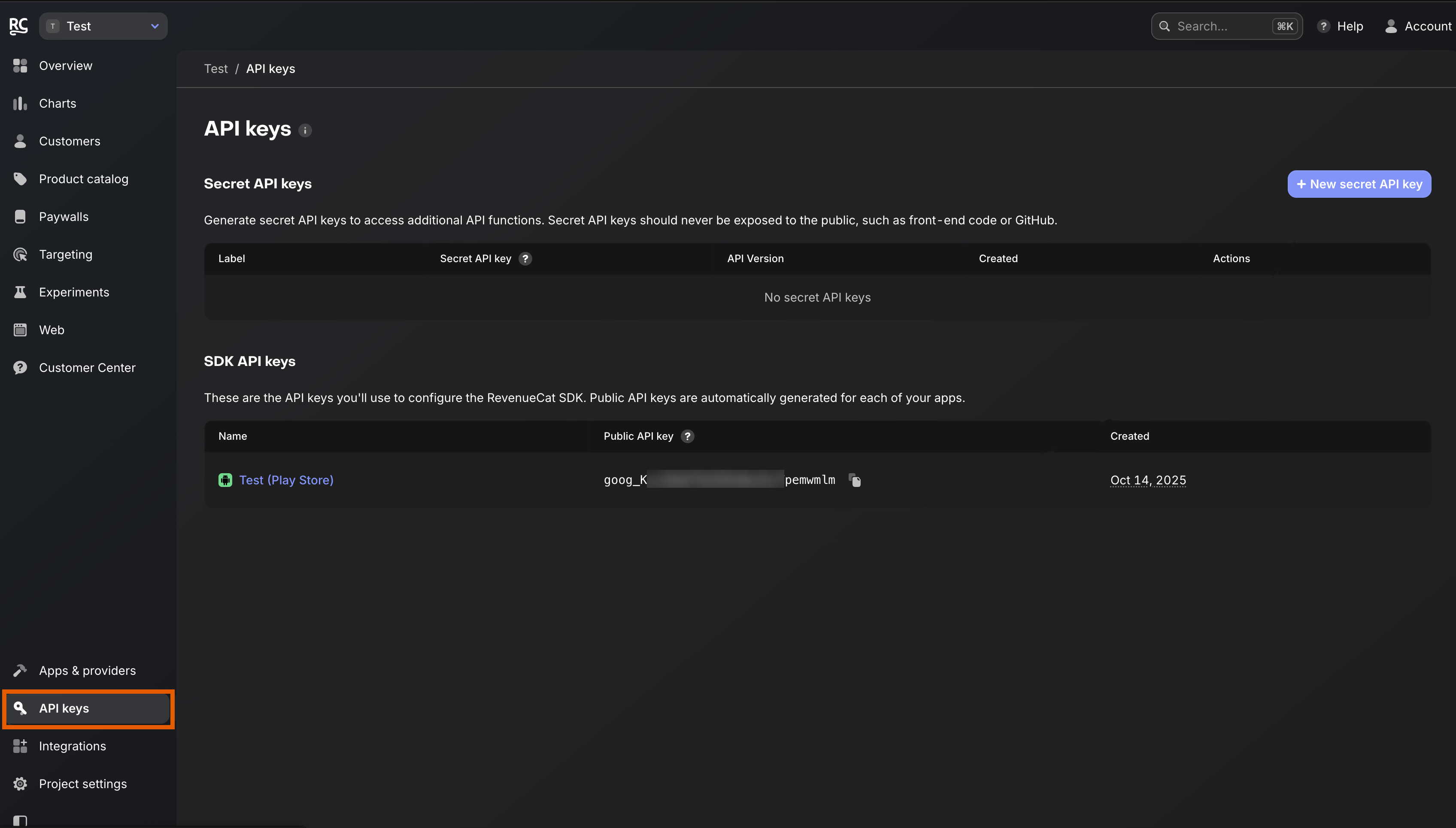Collapse the sidebar with the bottom-left panel icon

tap(20, 821)
